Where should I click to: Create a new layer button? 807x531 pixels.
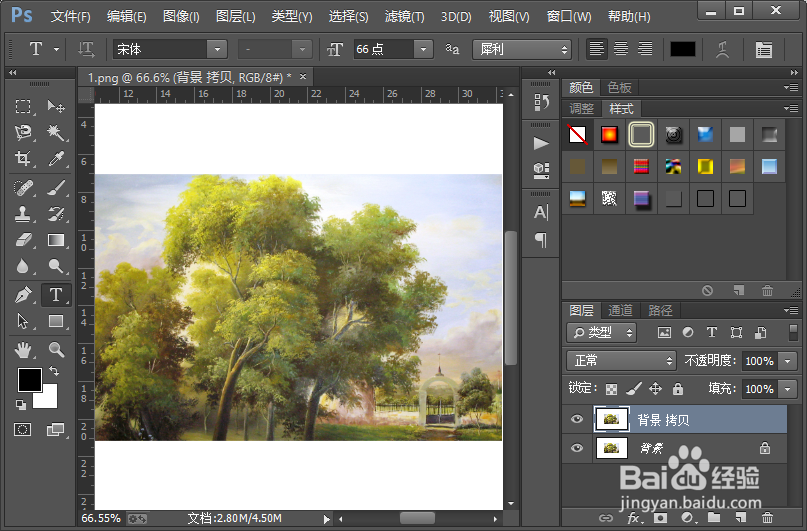pyautogui.click(x=741, y=518)
